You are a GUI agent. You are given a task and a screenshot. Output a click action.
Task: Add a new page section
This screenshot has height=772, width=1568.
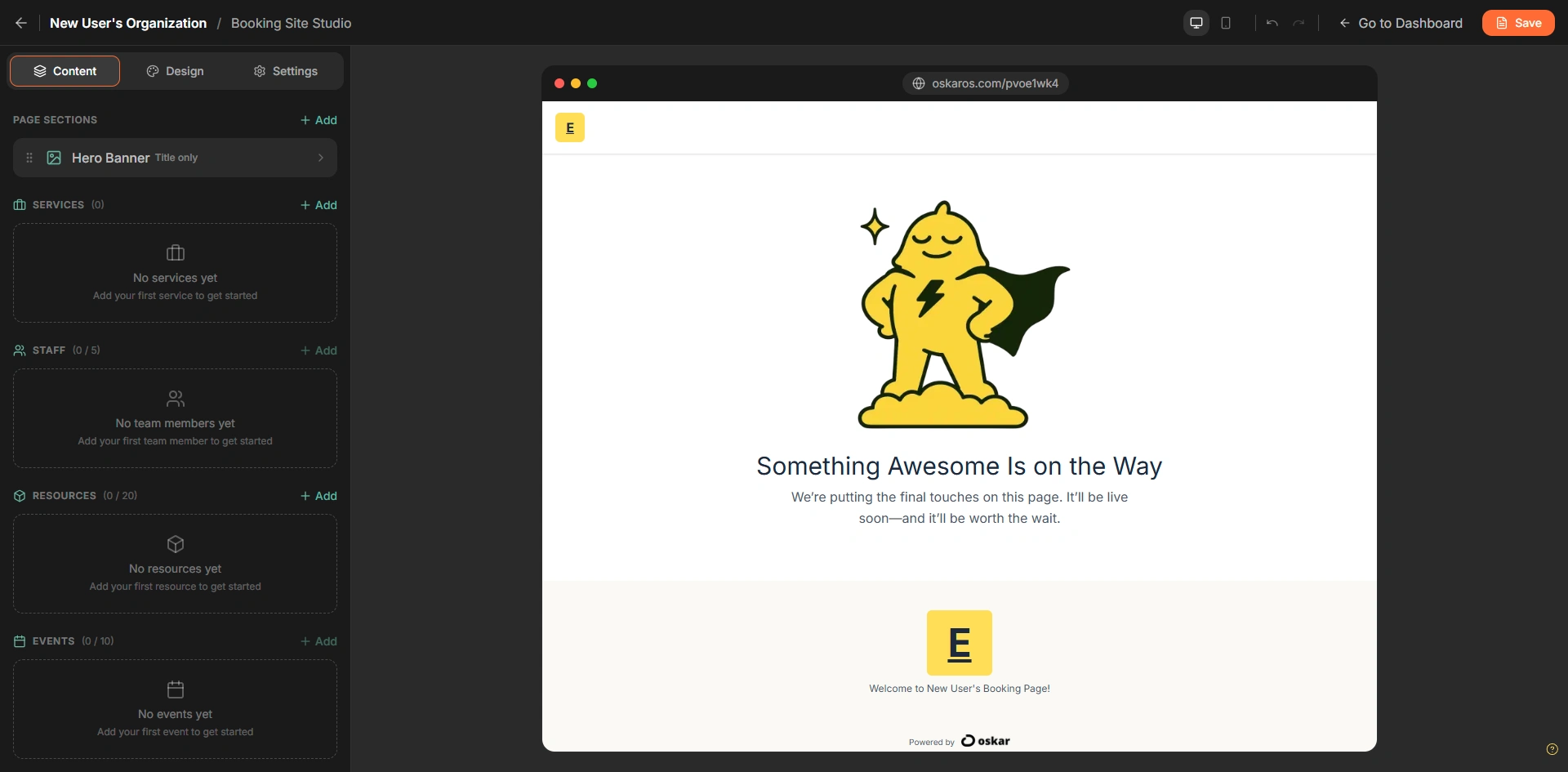pos(318,120)
